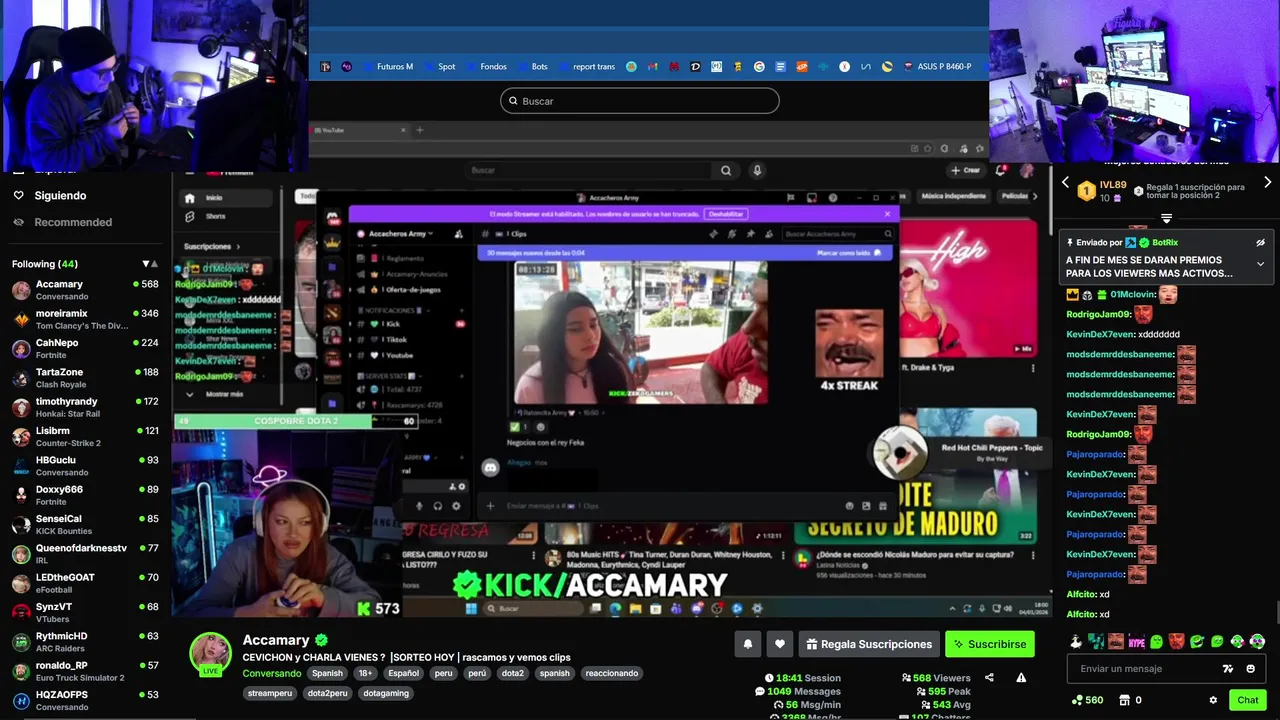This screenshot has height=720, width=1280.
Task: Click the green Chat send button
Action: [x=1247, y=700]
